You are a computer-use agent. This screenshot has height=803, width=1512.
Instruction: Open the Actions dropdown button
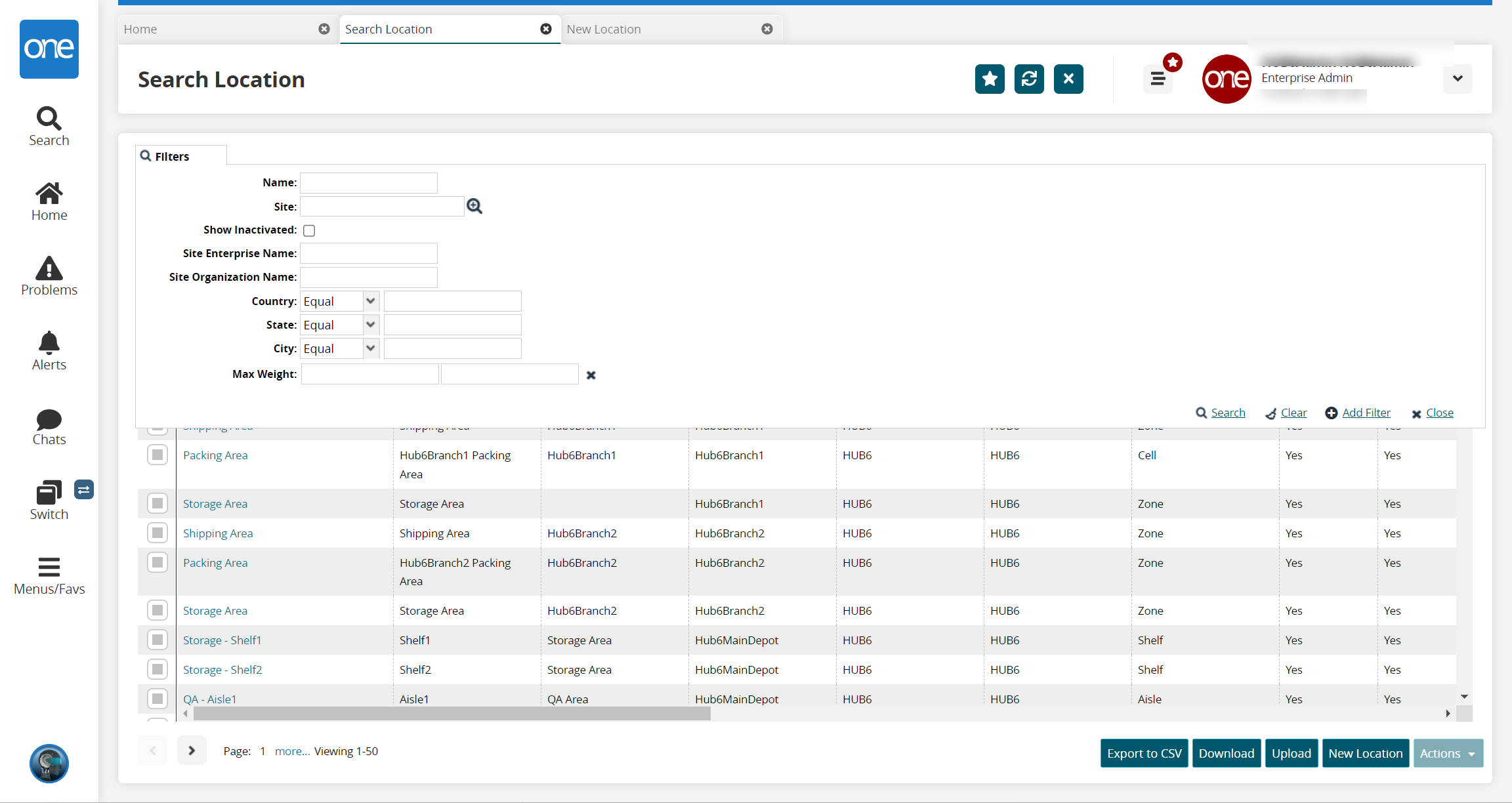(1448, 753)
